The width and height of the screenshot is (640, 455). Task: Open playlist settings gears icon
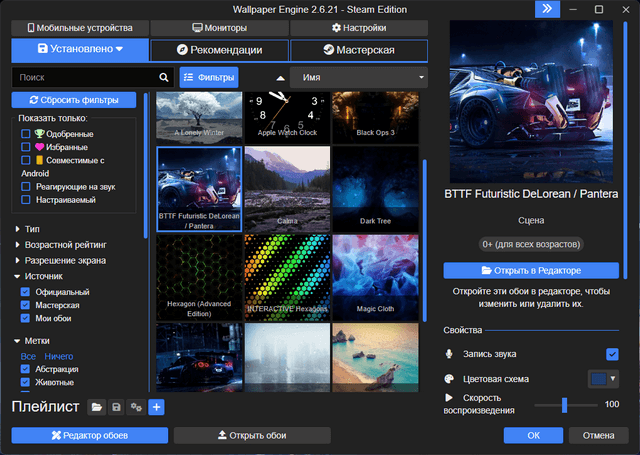click(x=136, y=407)
